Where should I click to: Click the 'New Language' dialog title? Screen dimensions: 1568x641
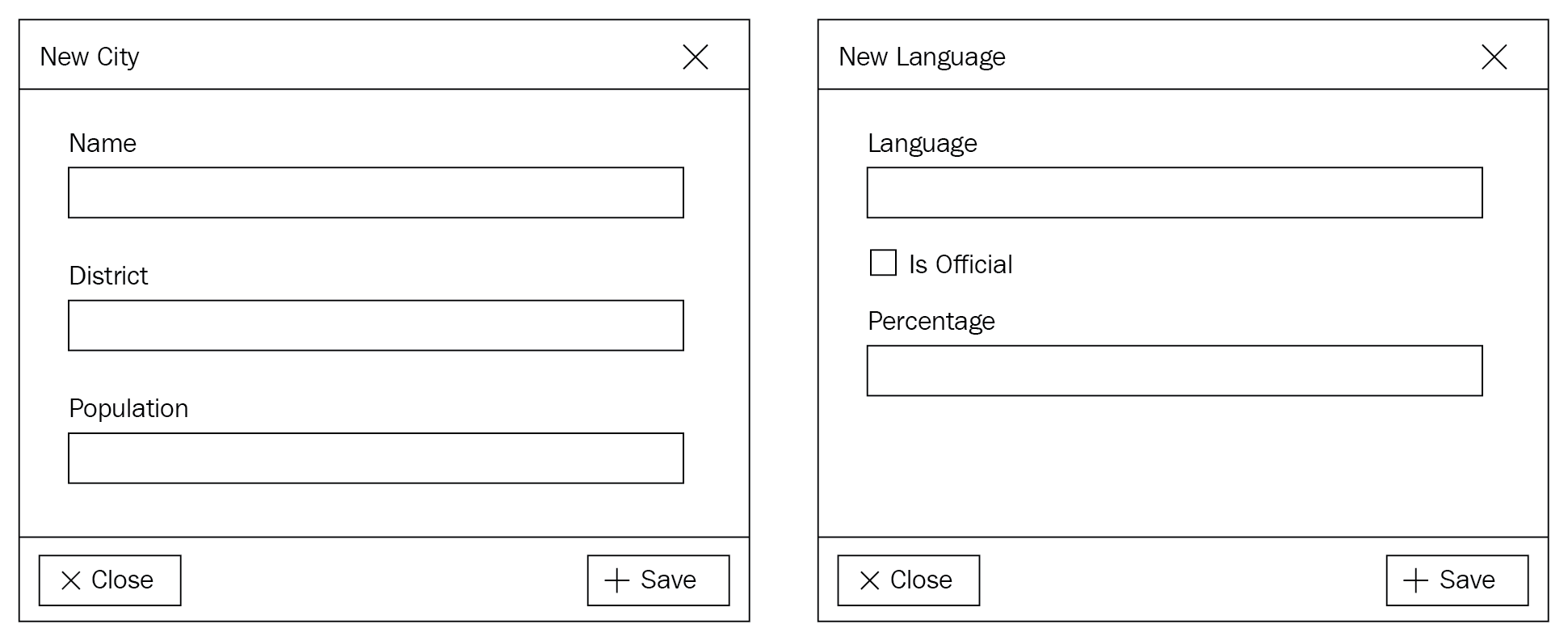coord(922,57)
